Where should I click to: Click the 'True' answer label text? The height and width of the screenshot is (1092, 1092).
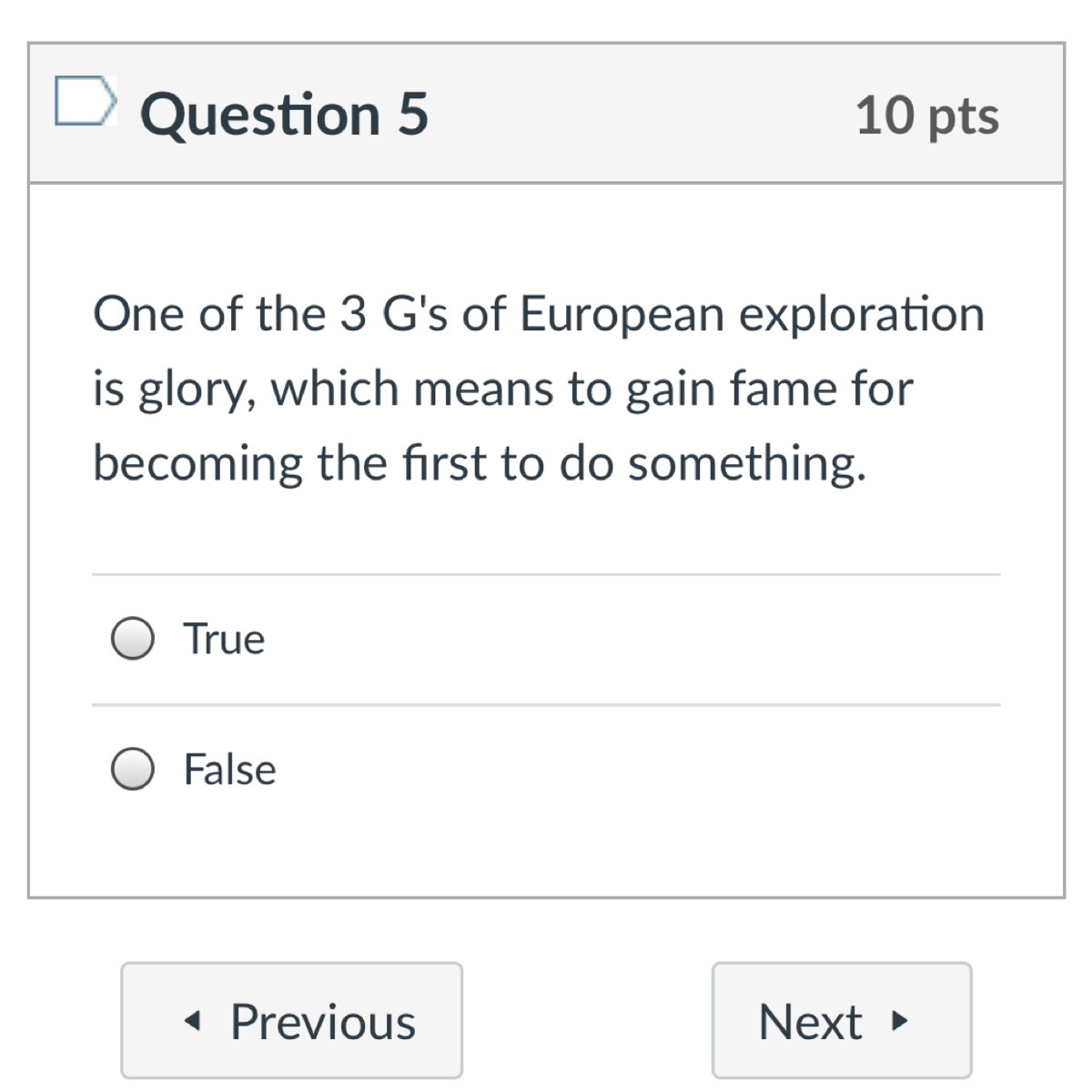(x=224, y=639)
